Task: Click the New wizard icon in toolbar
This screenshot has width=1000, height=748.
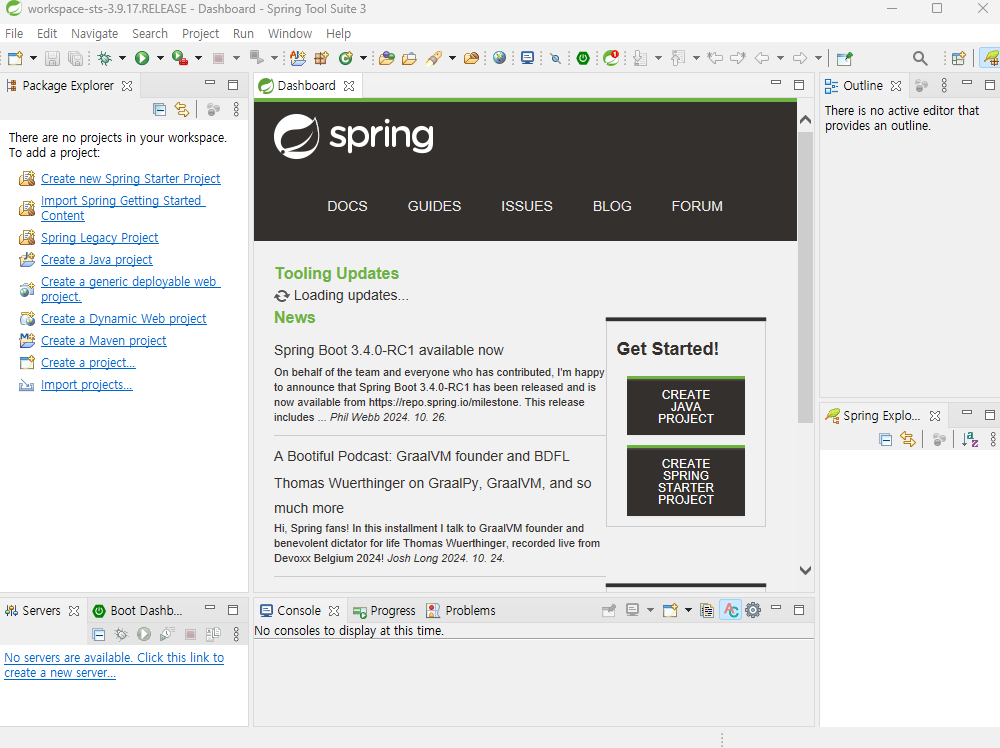Action: pyautogui.click(x=15, y=58)
